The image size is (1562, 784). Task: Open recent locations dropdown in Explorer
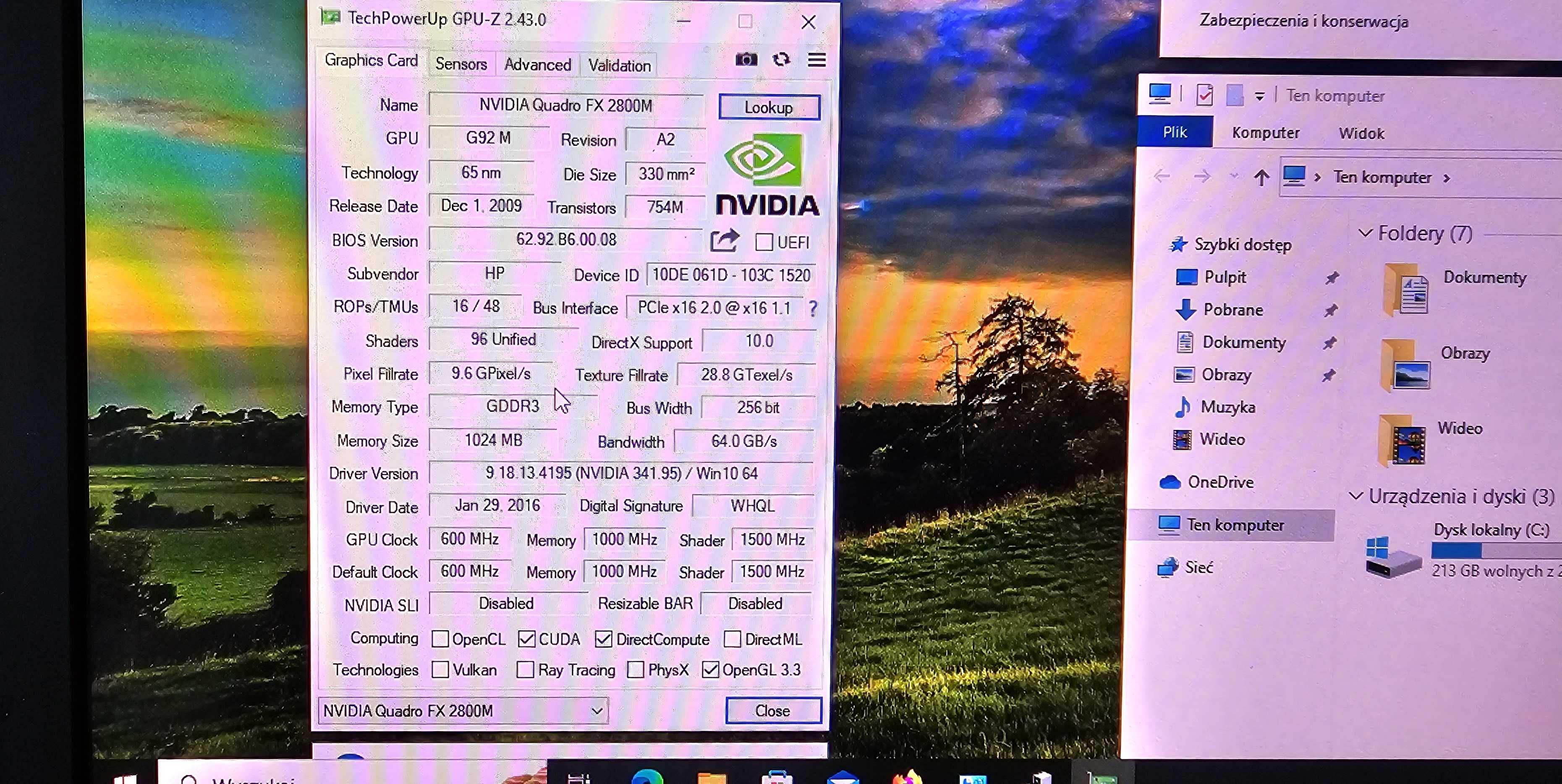(1233, 176)
